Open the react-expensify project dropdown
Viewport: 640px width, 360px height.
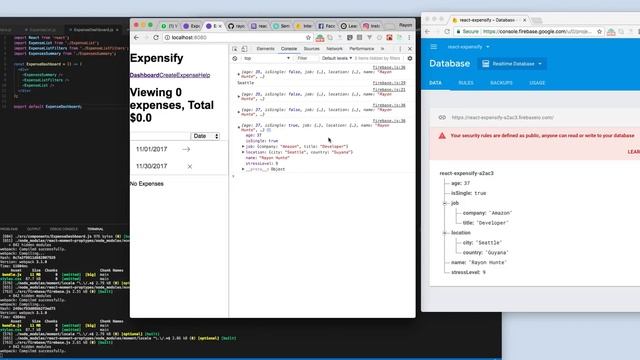tap(468, 47)
